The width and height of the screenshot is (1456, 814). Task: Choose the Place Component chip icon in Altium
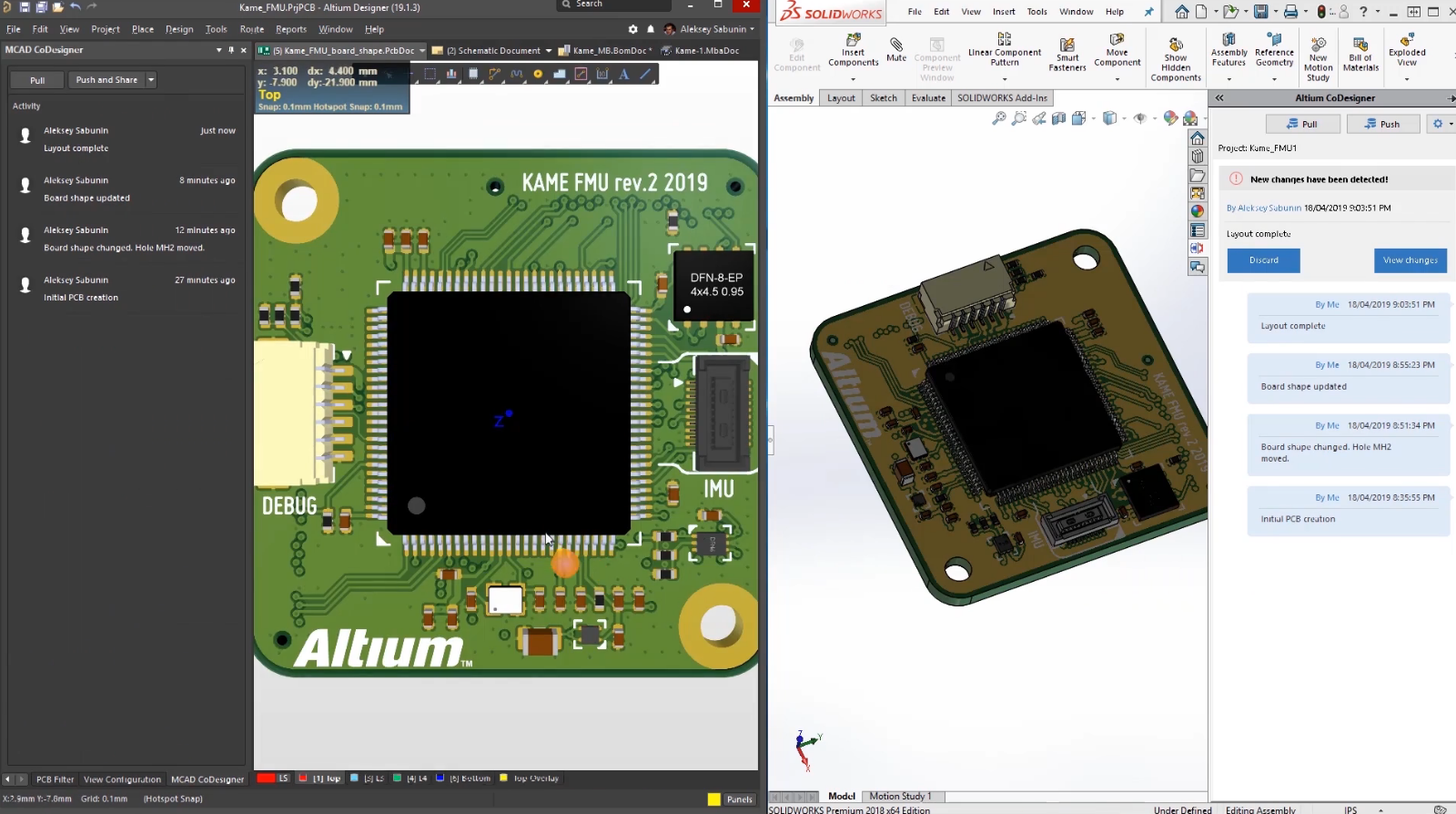click(x=473, y=74)
